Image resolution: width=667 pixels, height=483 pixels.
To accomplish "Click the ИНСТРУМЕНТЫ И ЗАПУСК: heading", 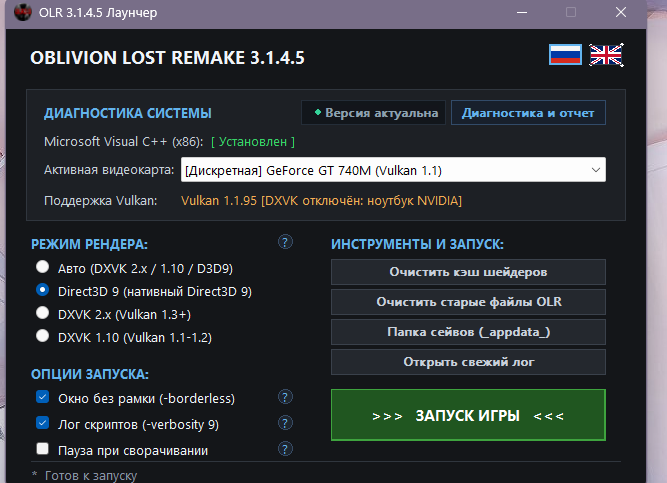I will [x=417, y=244].
